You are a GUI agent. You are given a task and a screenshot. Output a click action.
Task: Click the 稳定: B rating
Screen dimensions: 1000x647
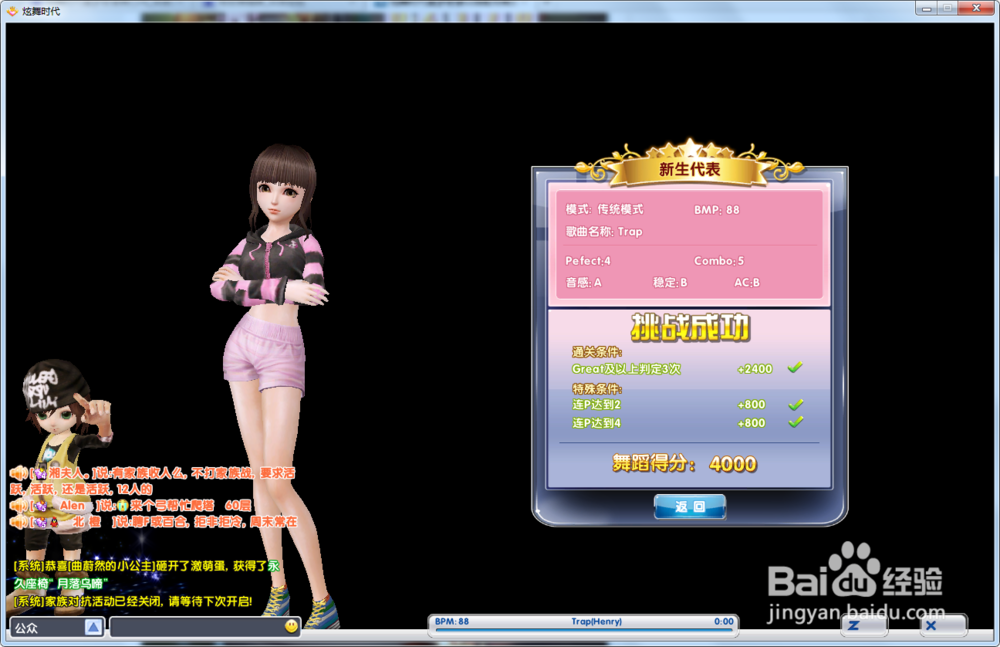click(670, 283)
